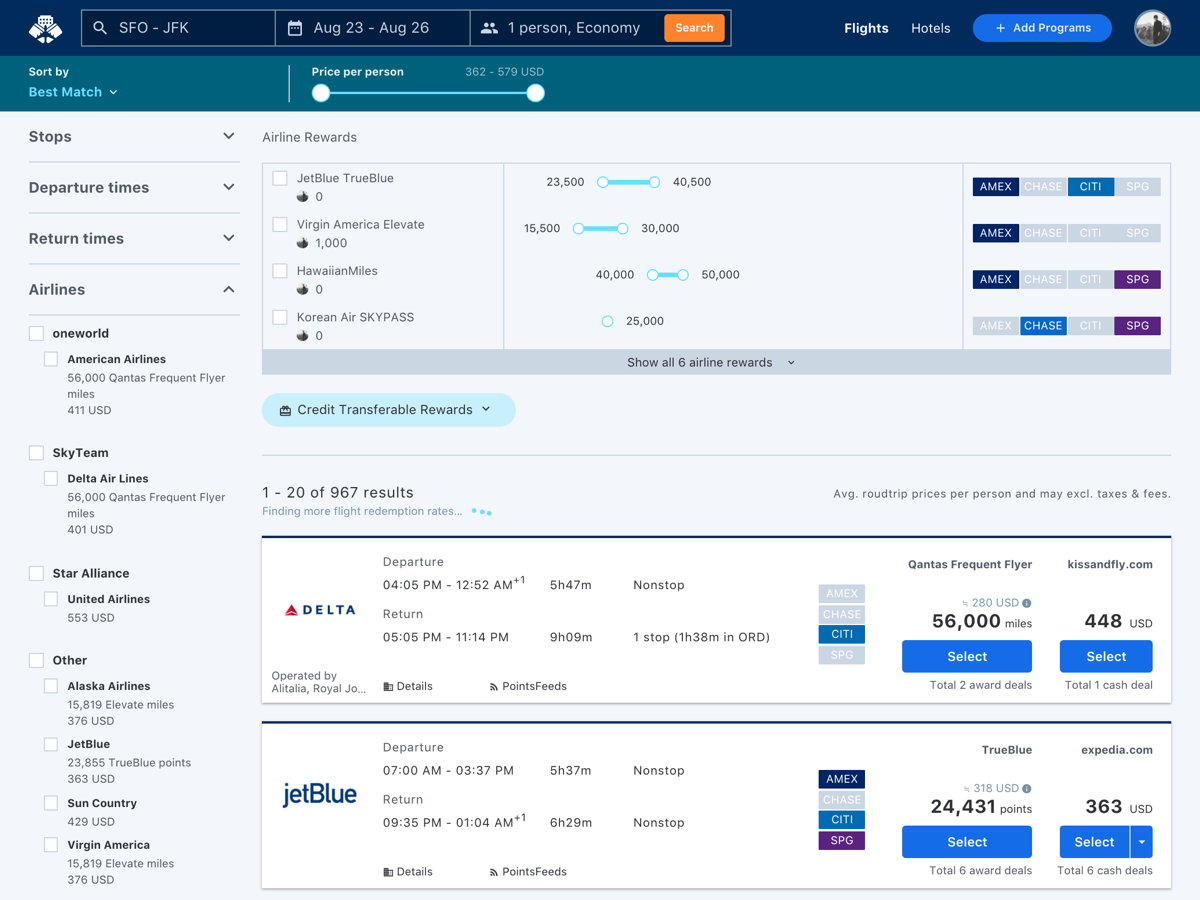Click the minimum price slider handle
1200x900 pixels.
(321, 93)
